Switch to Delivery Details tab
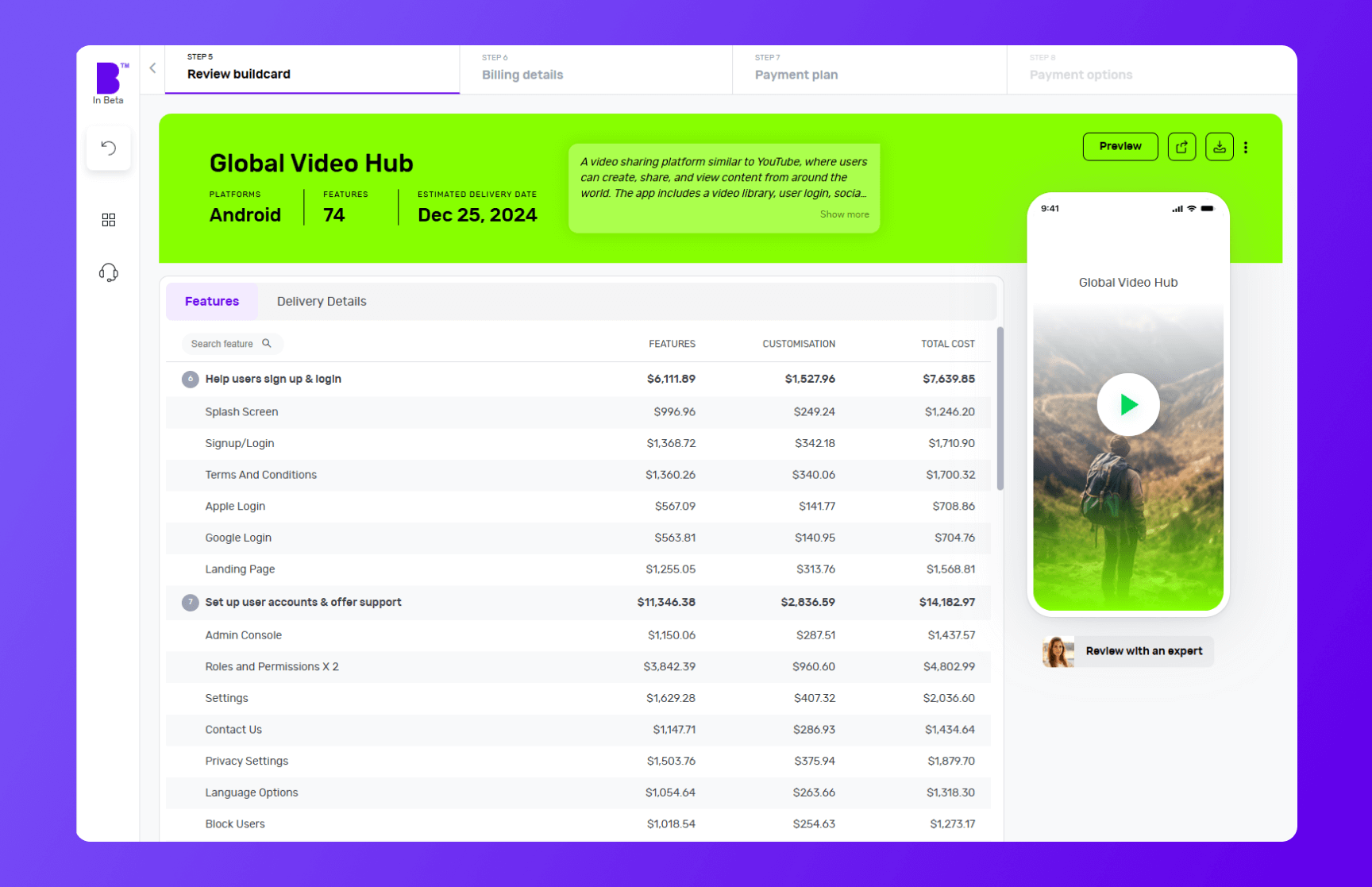The image size is (1372, 887). pos(322,302)
